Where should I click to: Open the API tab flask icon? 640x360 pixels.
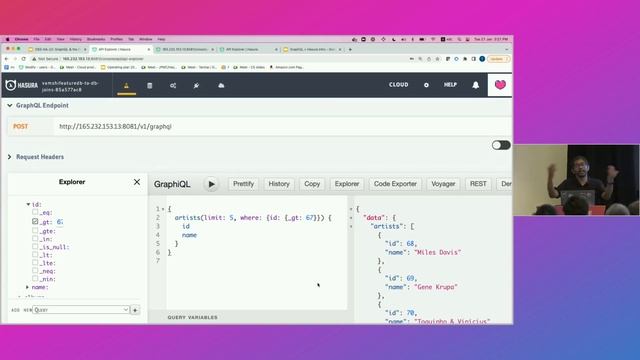coord(127,85)
